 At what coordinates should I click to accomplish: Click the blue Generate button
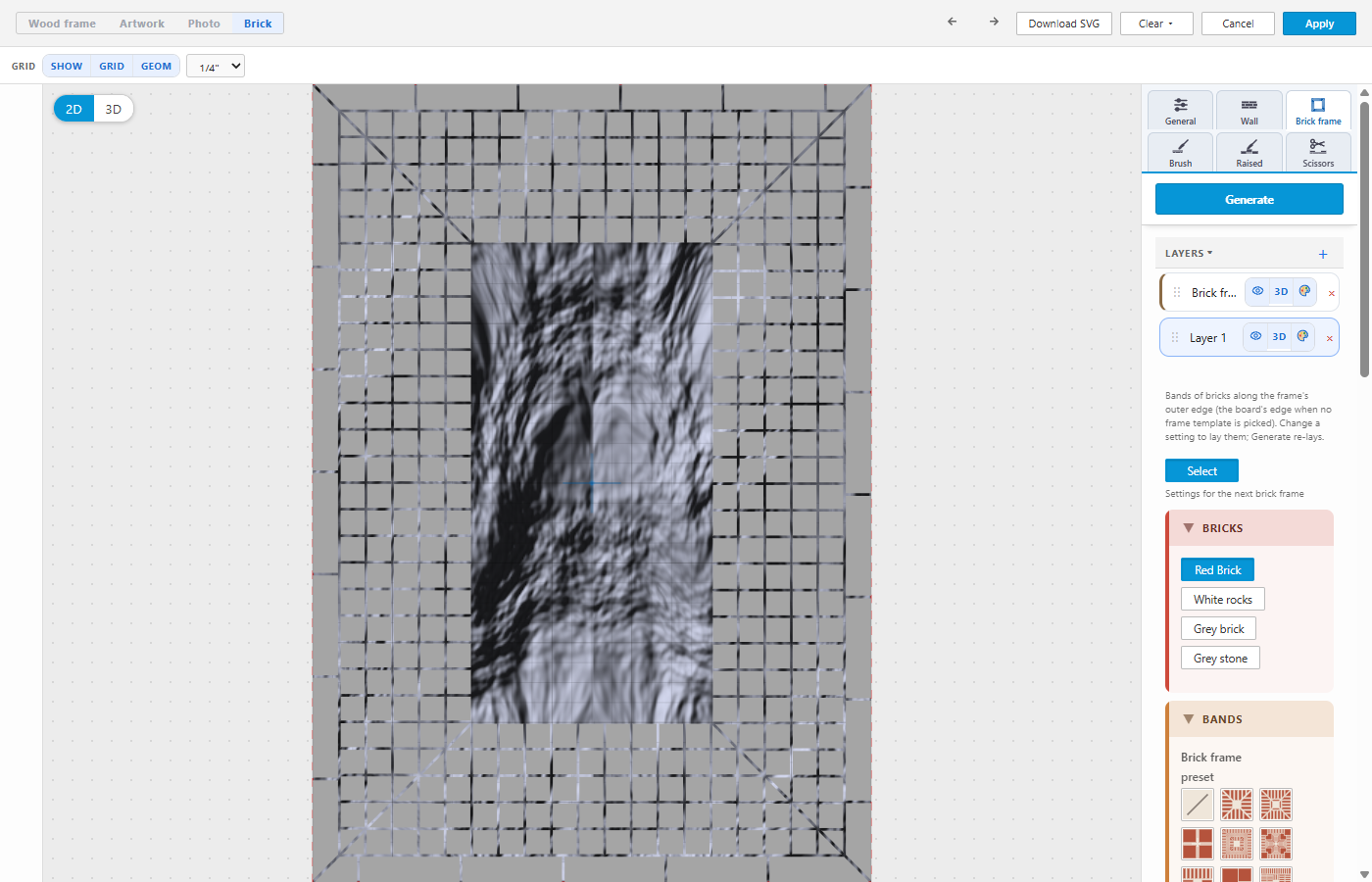click(x=1249, y=199)
